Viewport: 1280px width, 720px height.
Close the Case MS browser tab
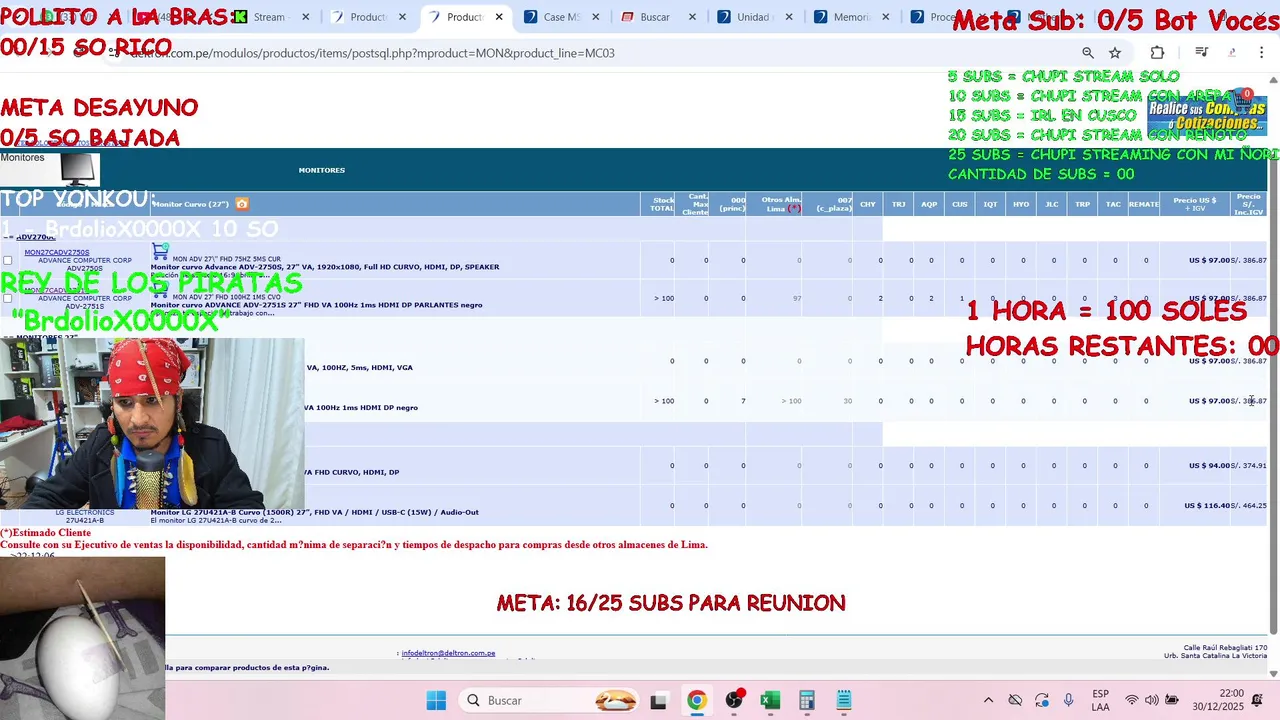tap(594, 17)
